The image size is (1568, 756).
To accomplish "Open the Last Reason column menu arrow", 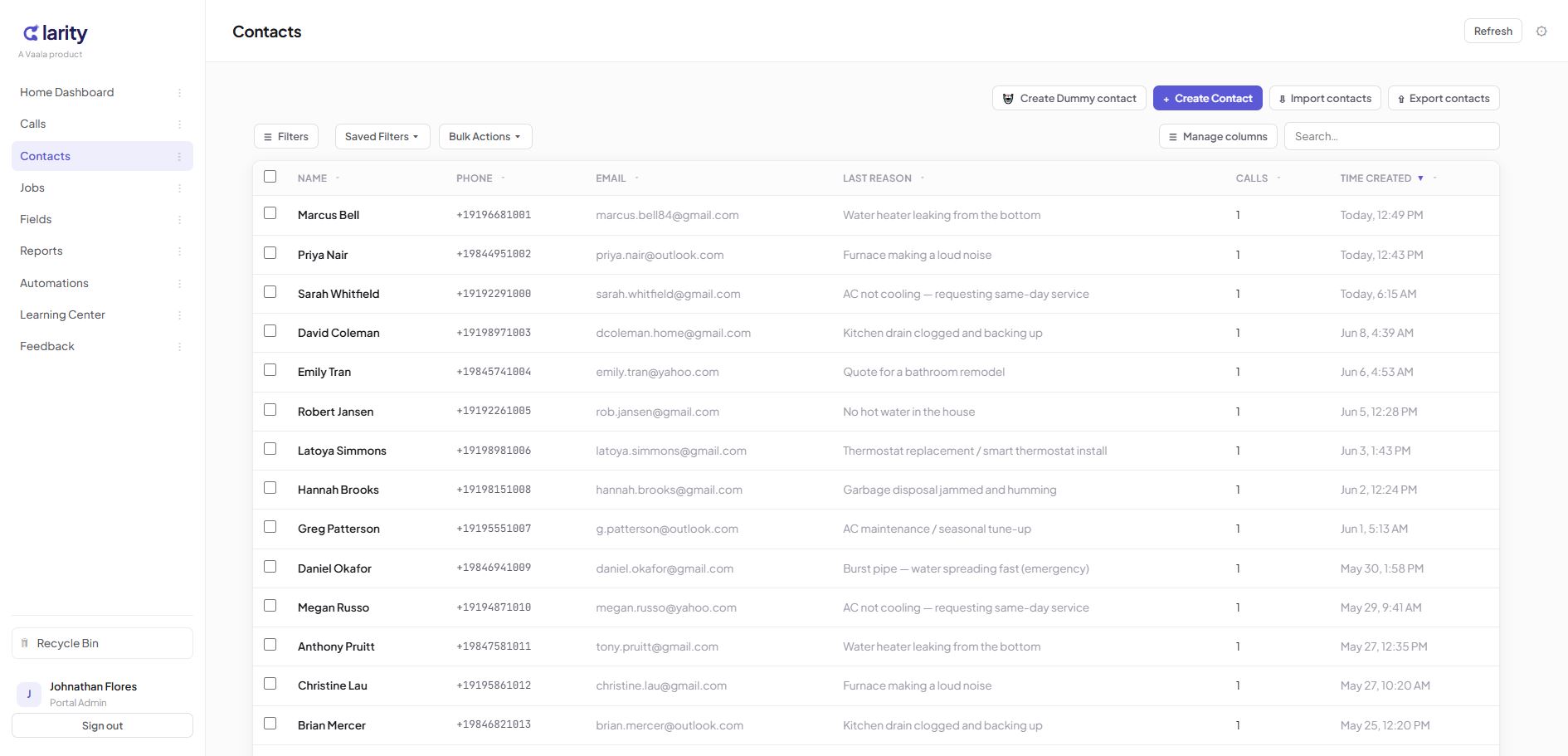I will point(922,178).
